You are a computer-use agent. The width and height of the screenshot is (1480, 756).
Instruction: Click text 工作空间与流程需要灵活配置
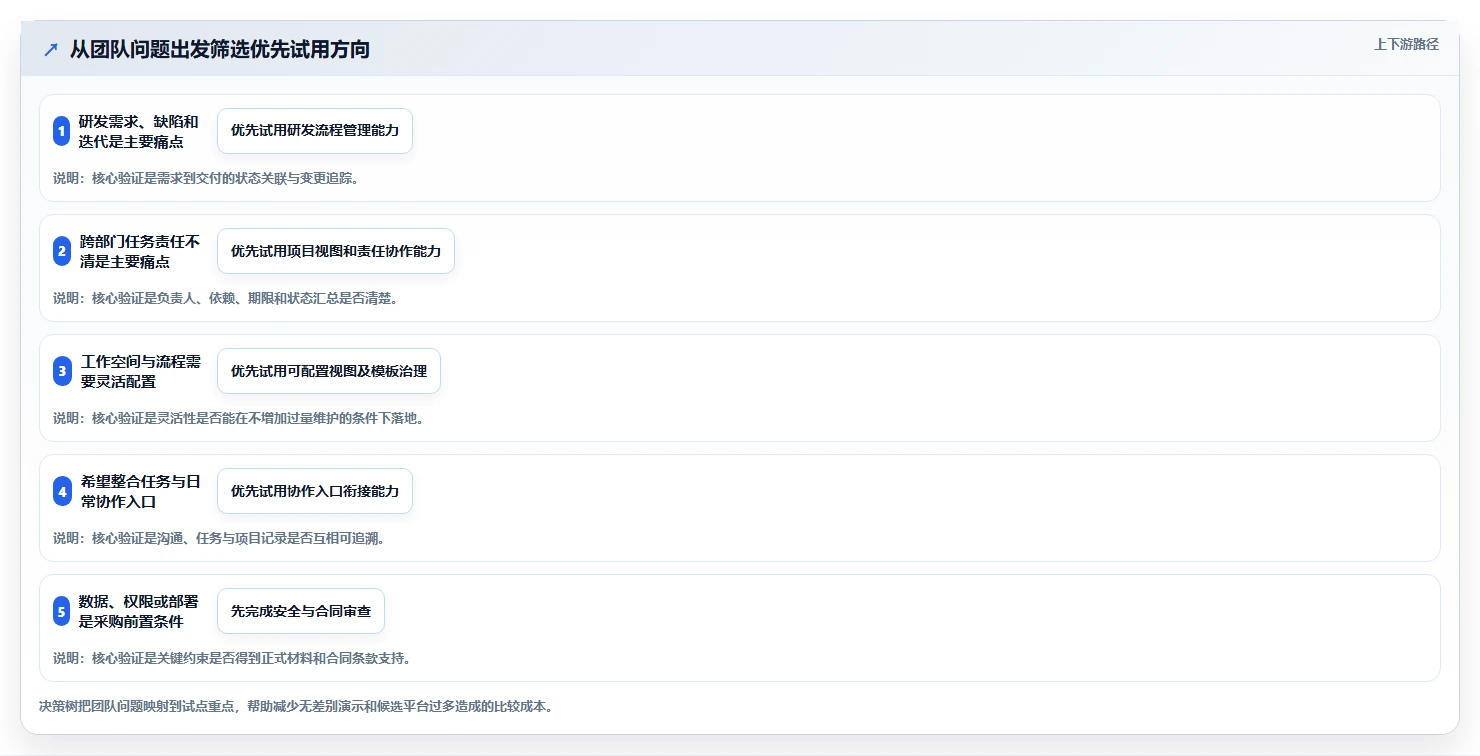[x=140, y=371]
